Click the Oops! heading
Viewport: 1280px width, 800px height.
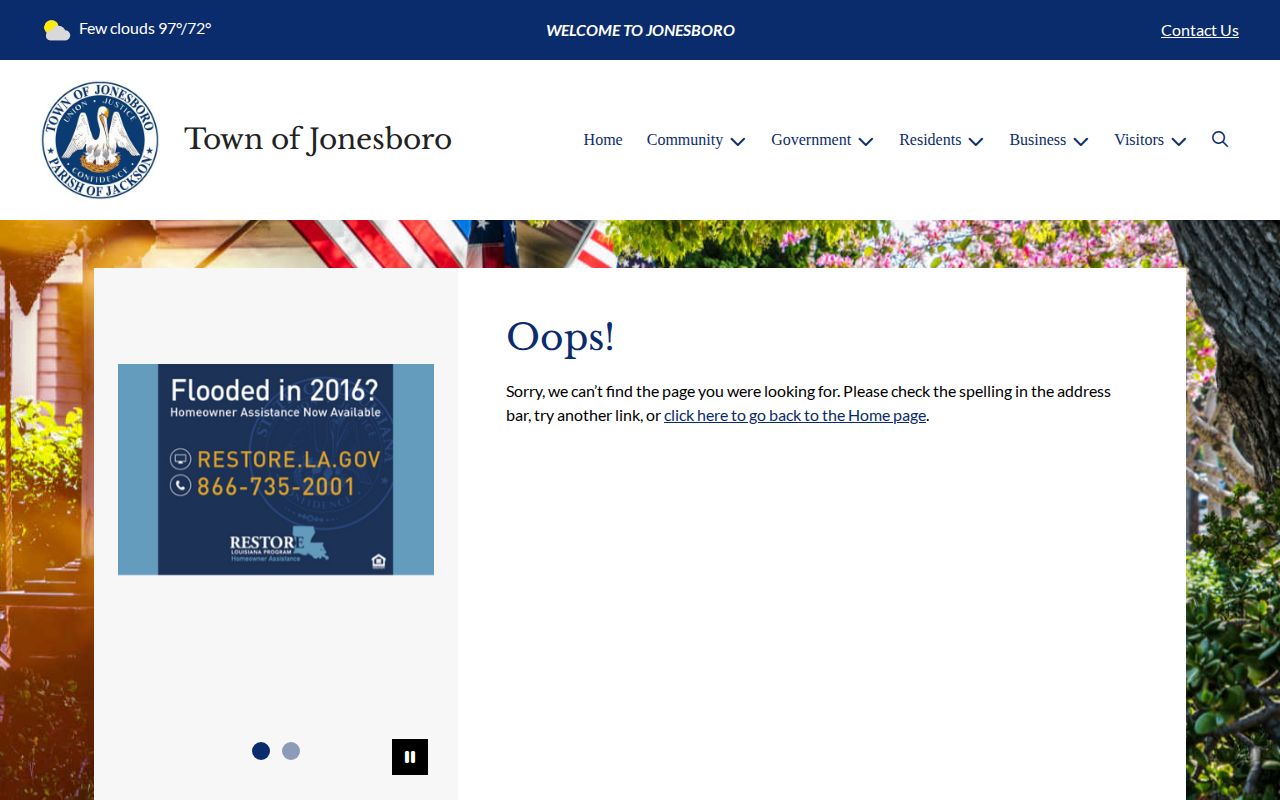click(560, 337)
